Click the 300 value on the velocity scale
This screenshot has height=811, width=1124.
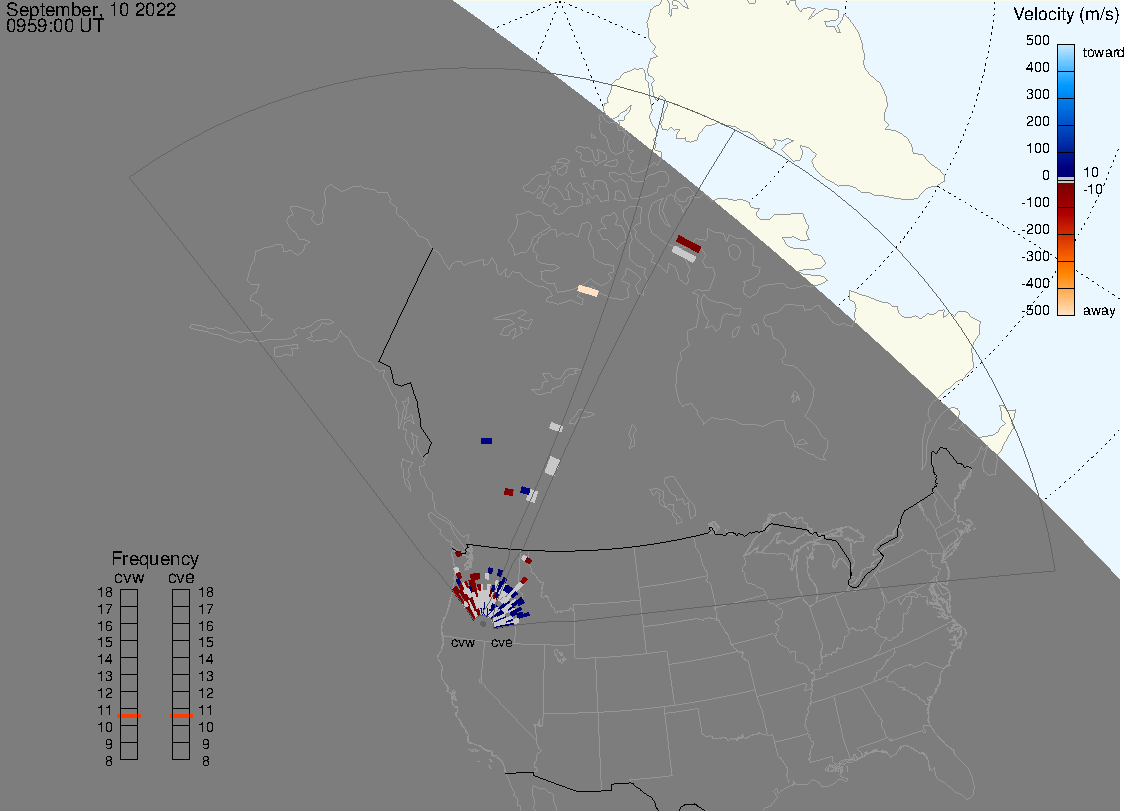coord(1037,94)
